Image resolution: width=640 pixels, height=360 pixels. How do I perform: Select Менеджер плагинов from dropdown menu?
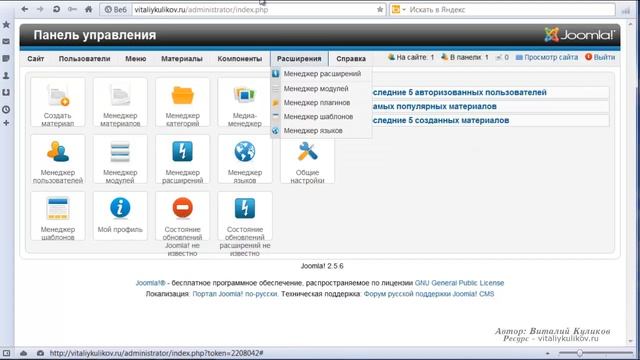[321, 102]
